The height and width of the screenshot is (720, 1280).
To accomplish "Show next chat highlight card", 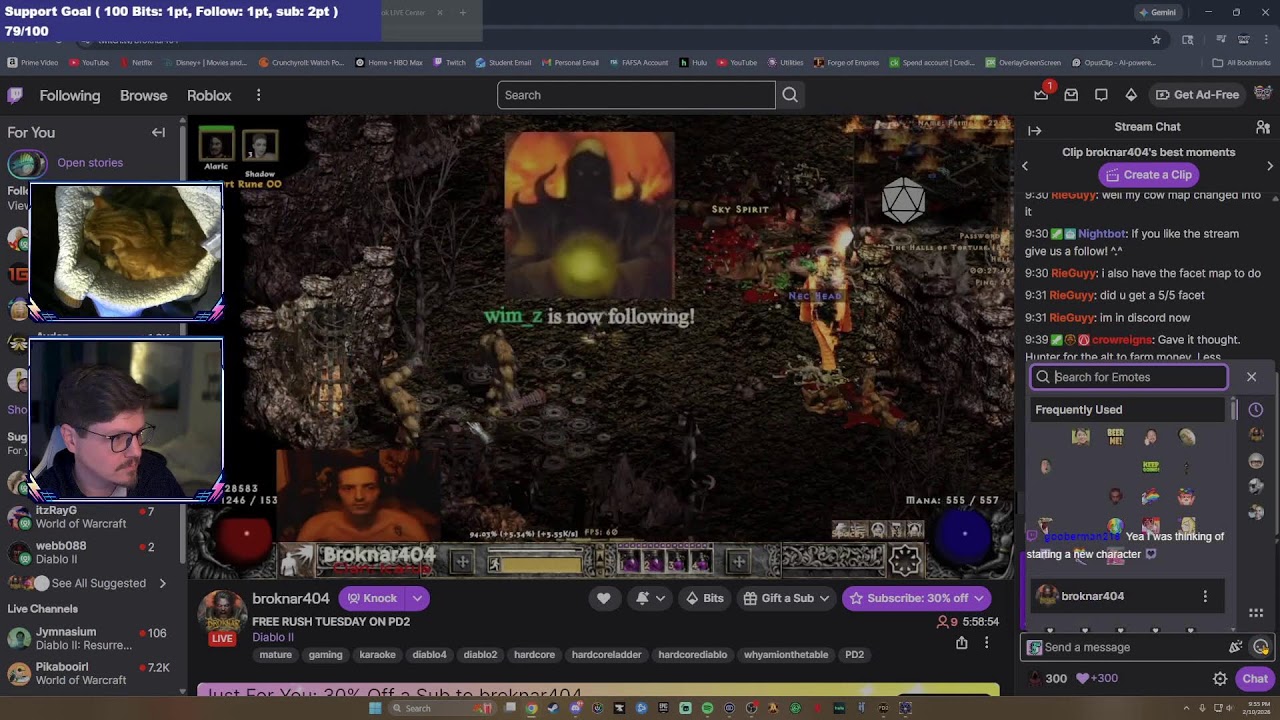I will tap(1270, 166).
